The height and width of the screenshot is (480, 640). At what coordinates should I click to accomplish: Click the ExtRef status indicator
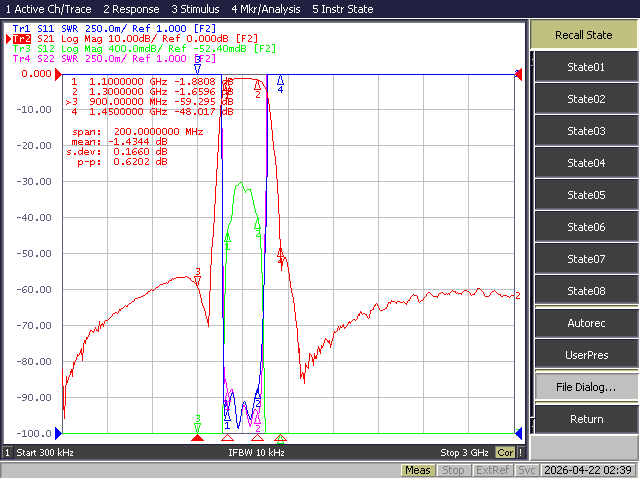tap(492, 470)
